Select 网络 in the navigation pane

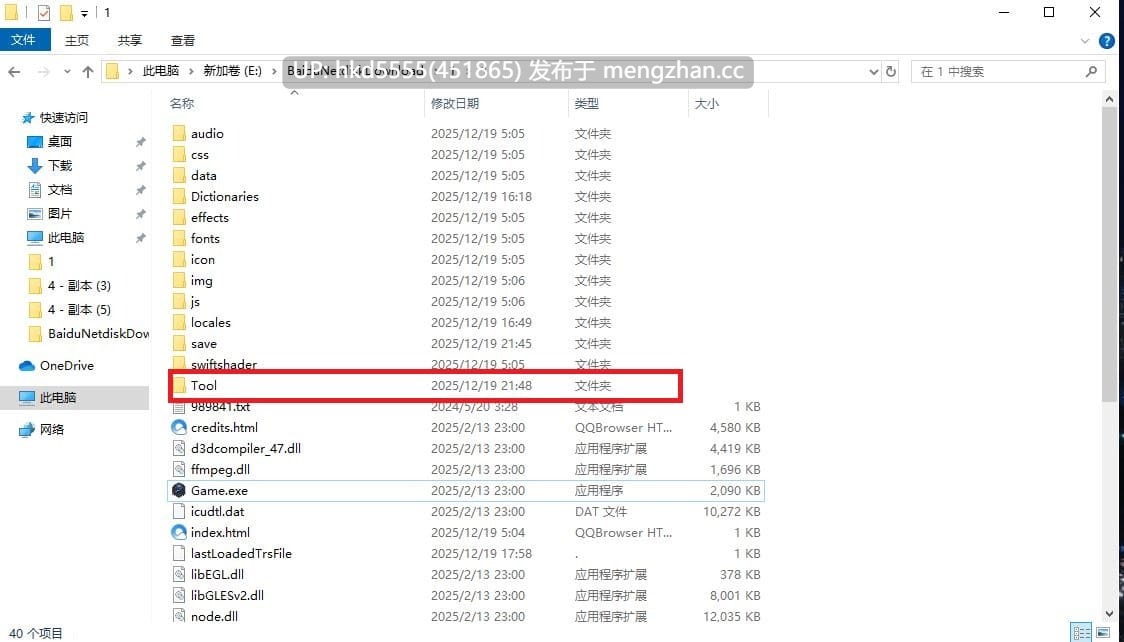click(52, 429)
